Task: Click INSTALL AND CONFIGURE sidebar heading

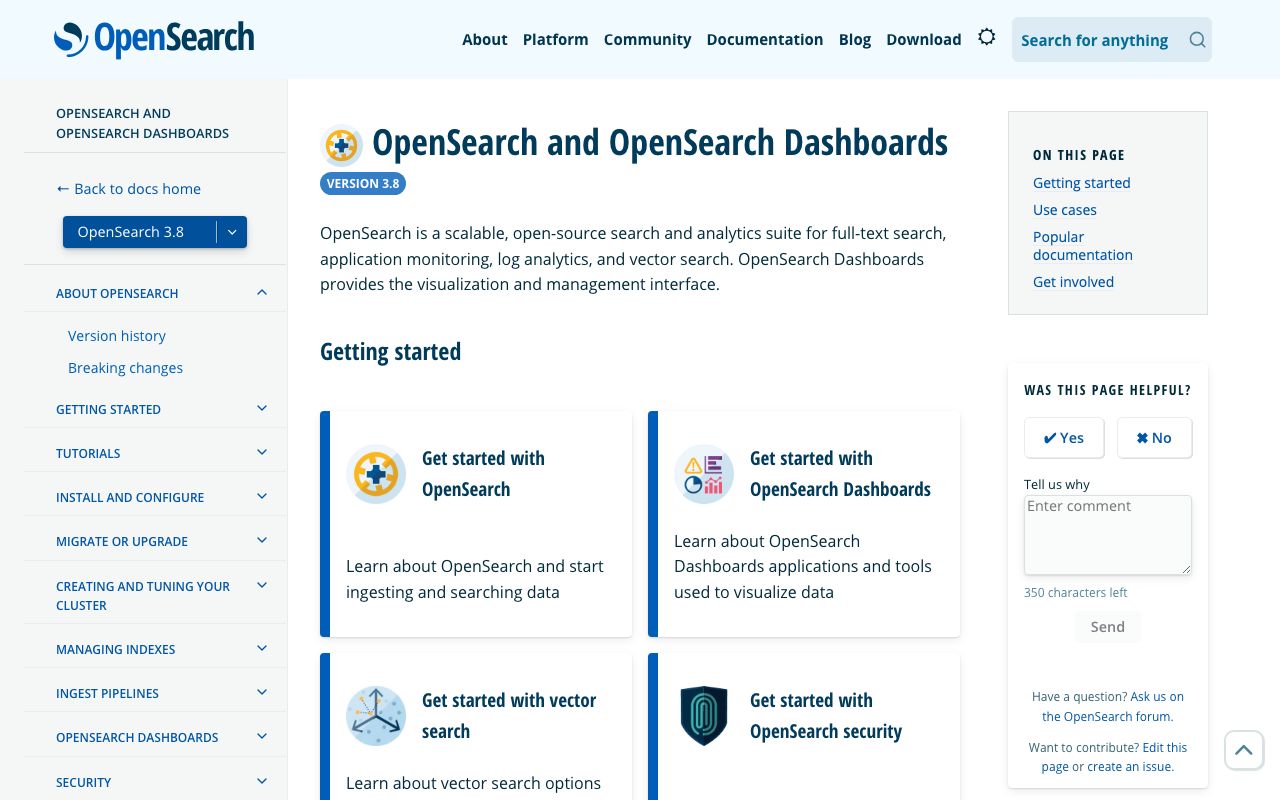Action: [x=130, y=497]
